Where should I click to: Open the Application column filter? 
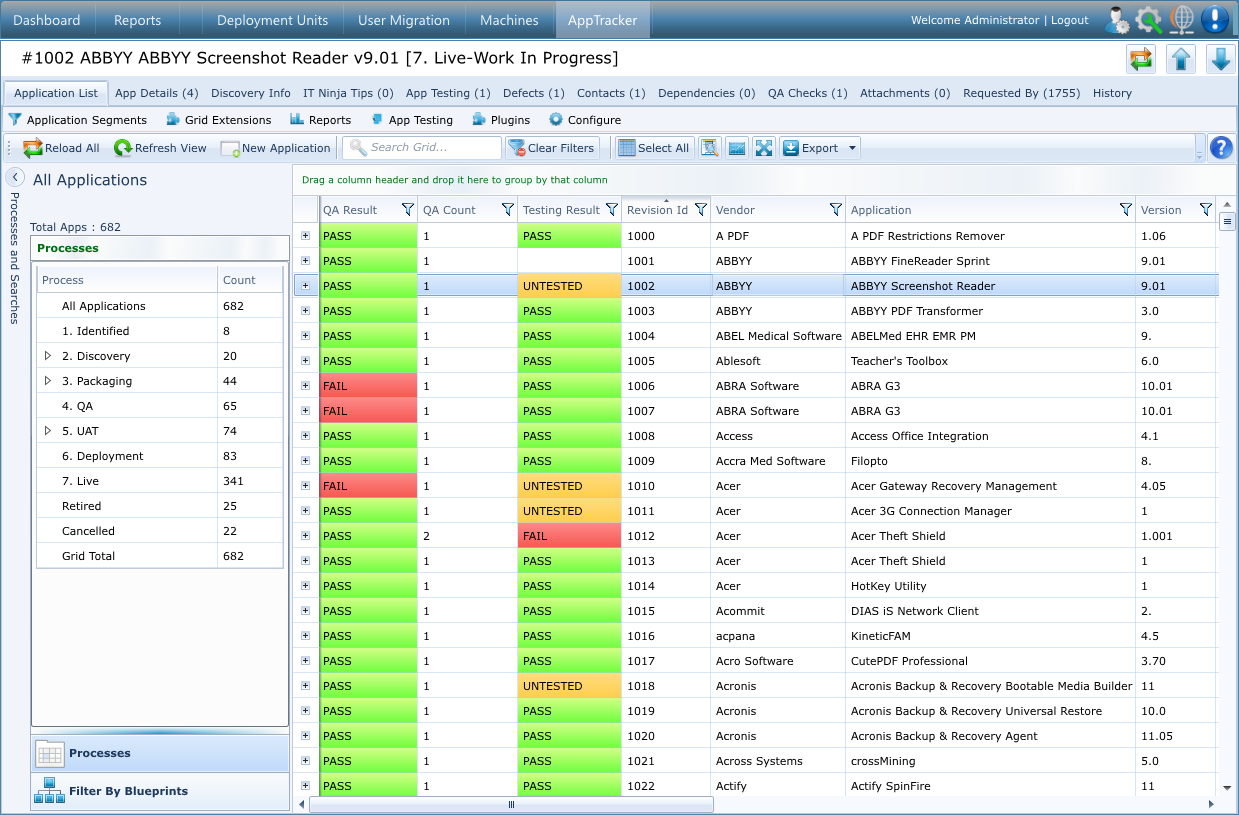(x=1126, y=210)
